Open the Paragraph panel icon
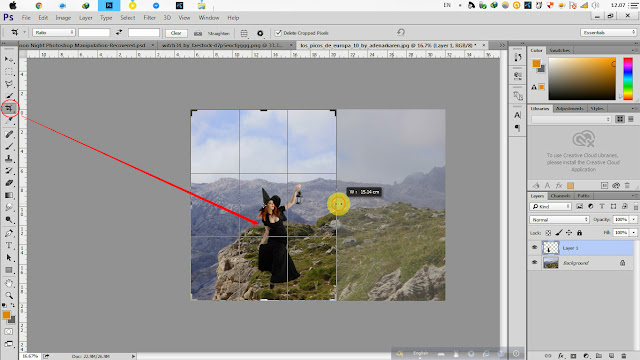The image size is (640, 360). coord(518,128)
